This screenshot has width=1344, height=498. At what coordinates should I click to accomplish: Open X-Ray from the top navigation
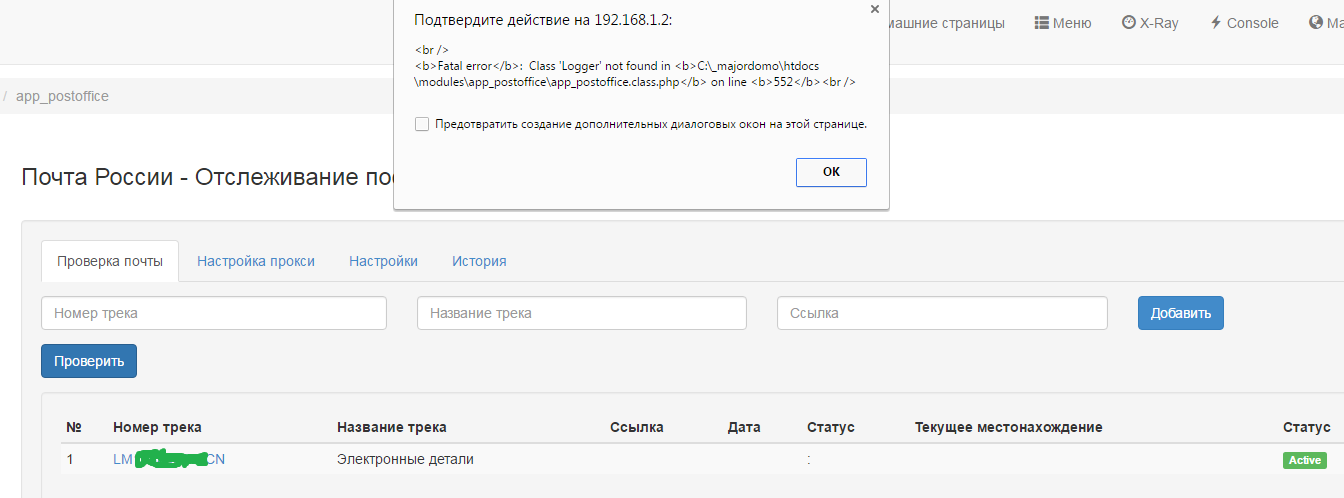[1150, 23]
